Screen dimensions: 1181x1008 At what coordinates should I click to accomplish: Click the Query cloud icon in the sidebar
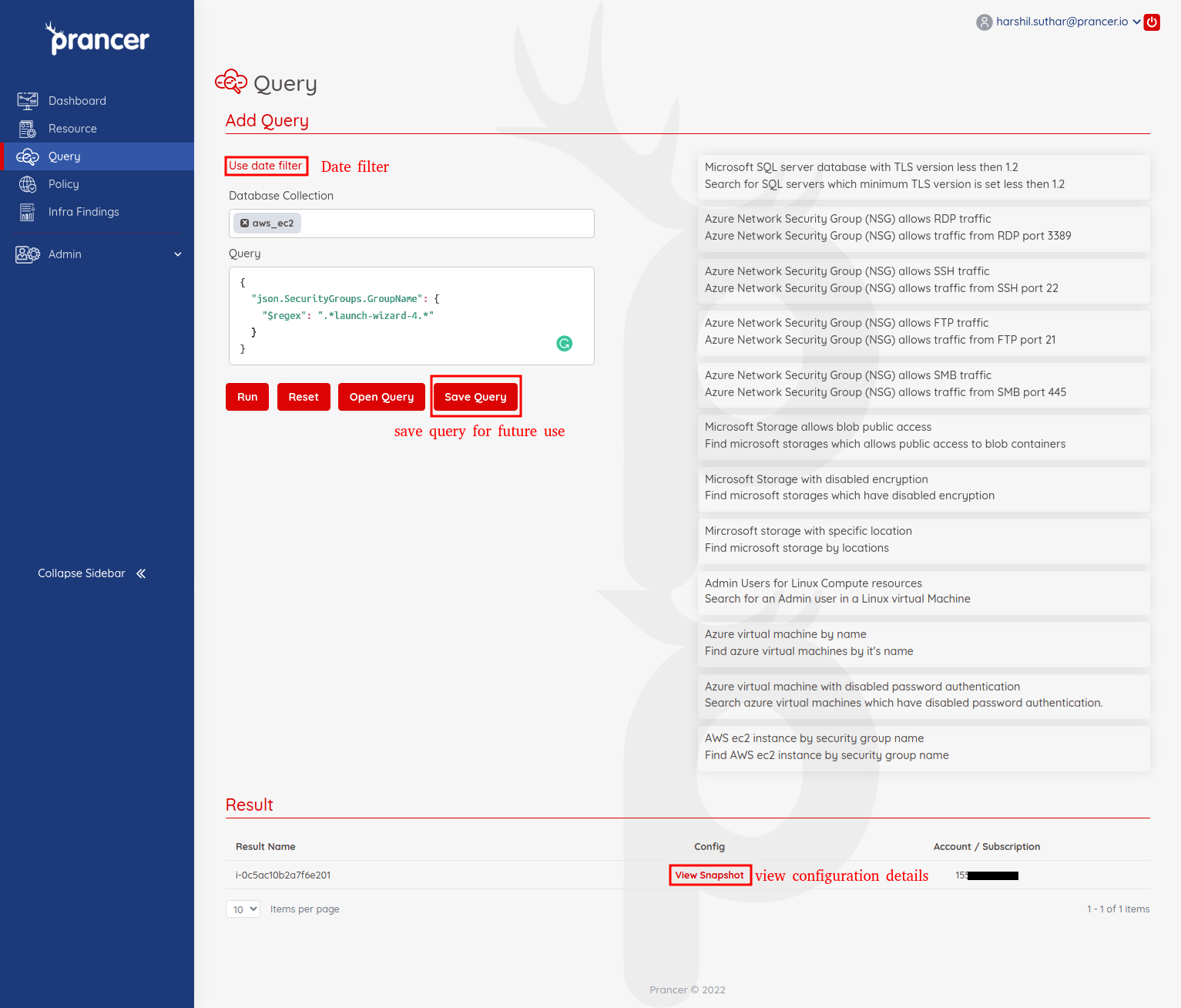pos(28,156)
